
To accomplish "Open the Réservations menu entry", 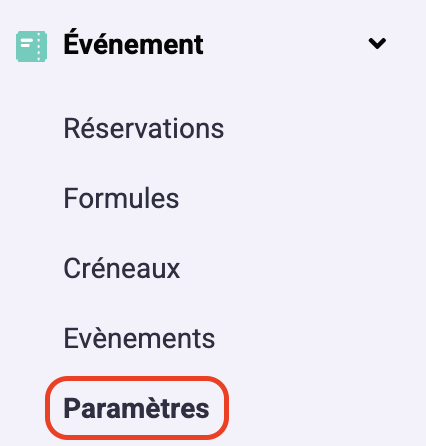I will tap(144, 128).
